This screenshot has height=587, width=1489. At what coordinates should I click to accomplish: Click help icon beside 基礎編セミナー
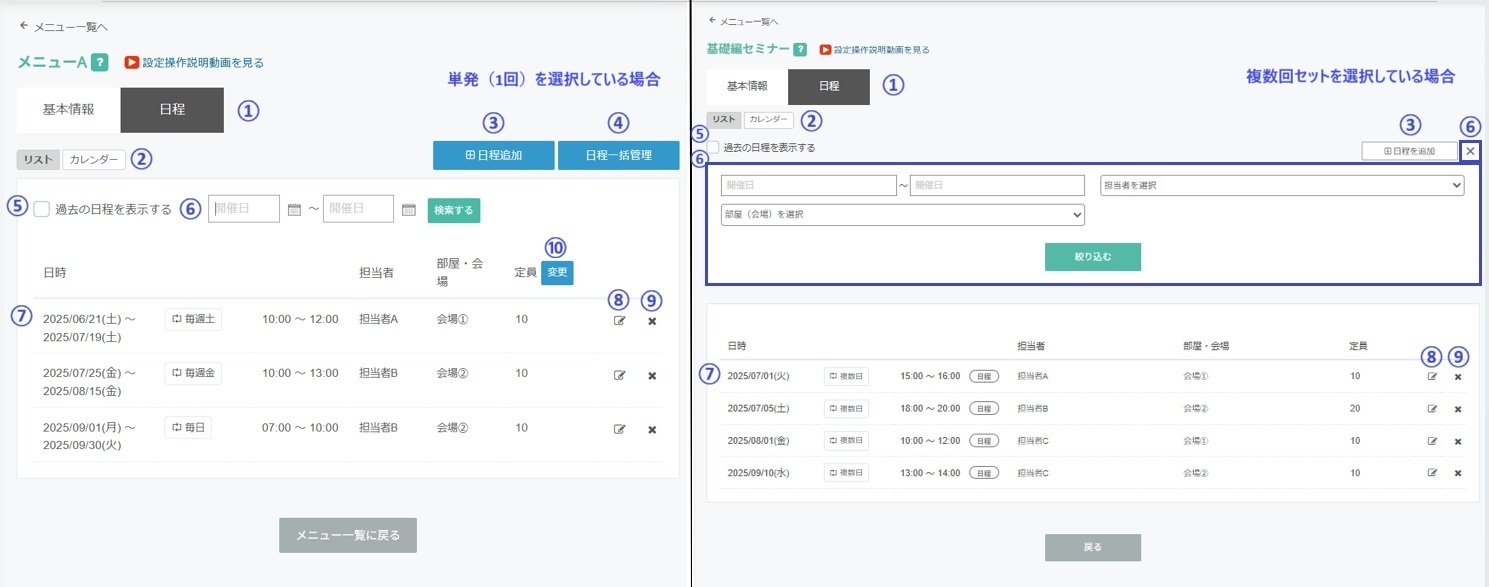(800, 49)
